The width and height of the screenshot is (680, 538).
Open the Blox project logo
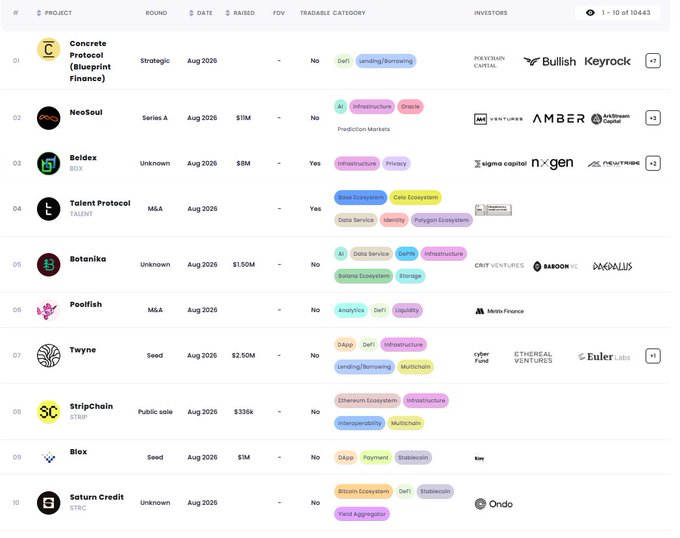(49, 457)
